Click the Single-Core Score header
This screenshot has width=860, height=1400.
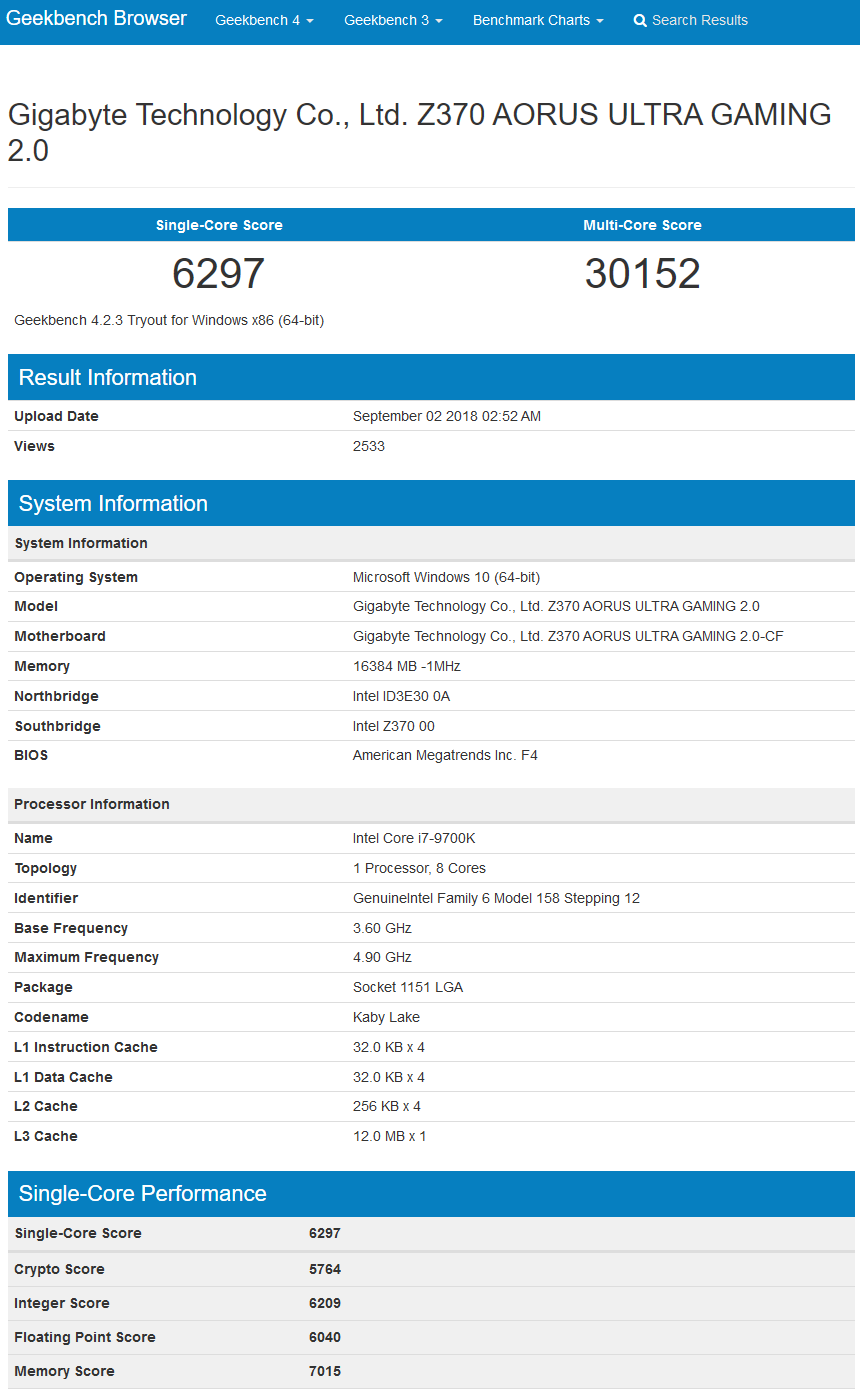(219, 225)
